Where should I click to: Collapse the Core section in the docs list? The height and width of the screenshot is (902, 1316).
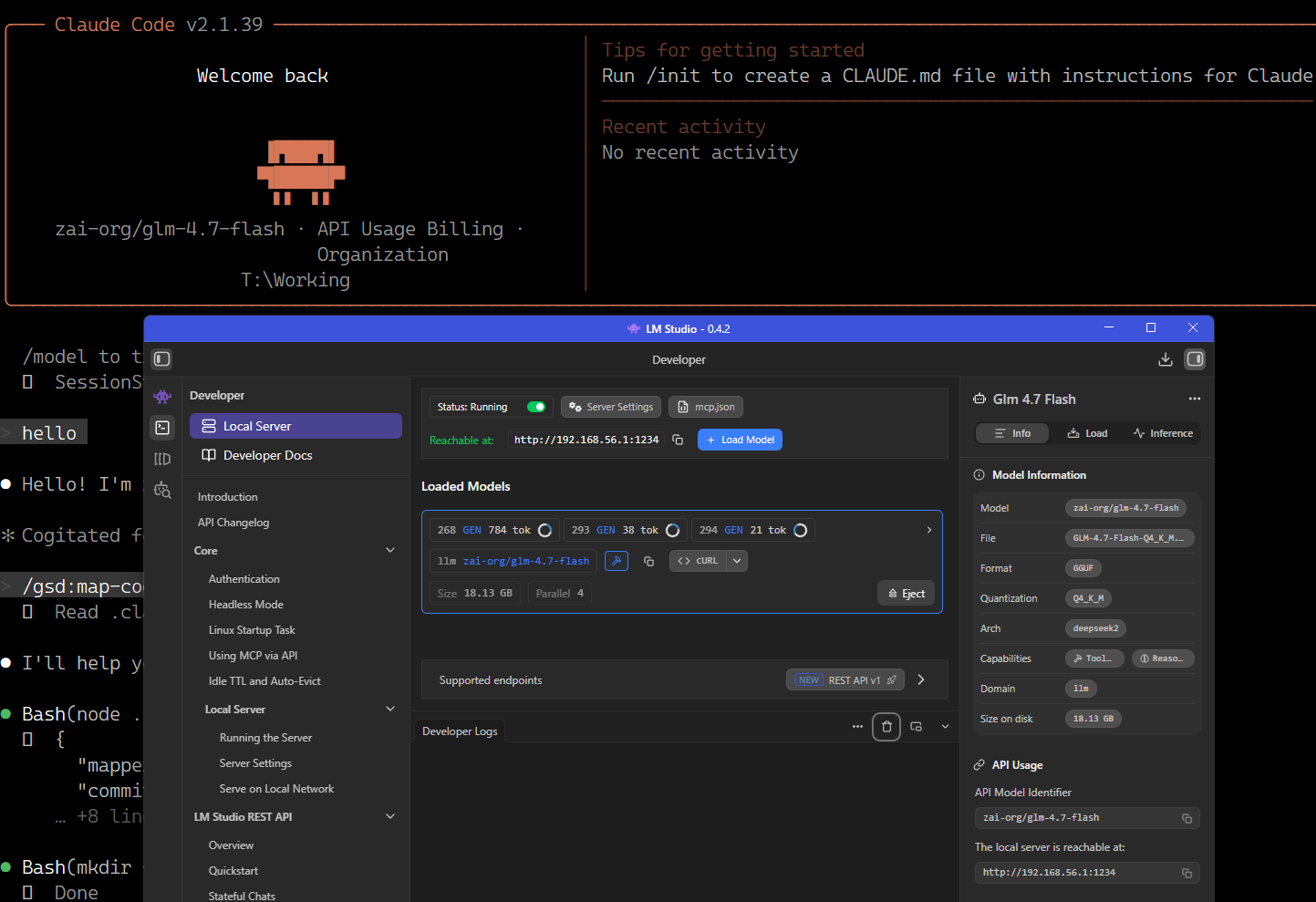click(390, 550)
